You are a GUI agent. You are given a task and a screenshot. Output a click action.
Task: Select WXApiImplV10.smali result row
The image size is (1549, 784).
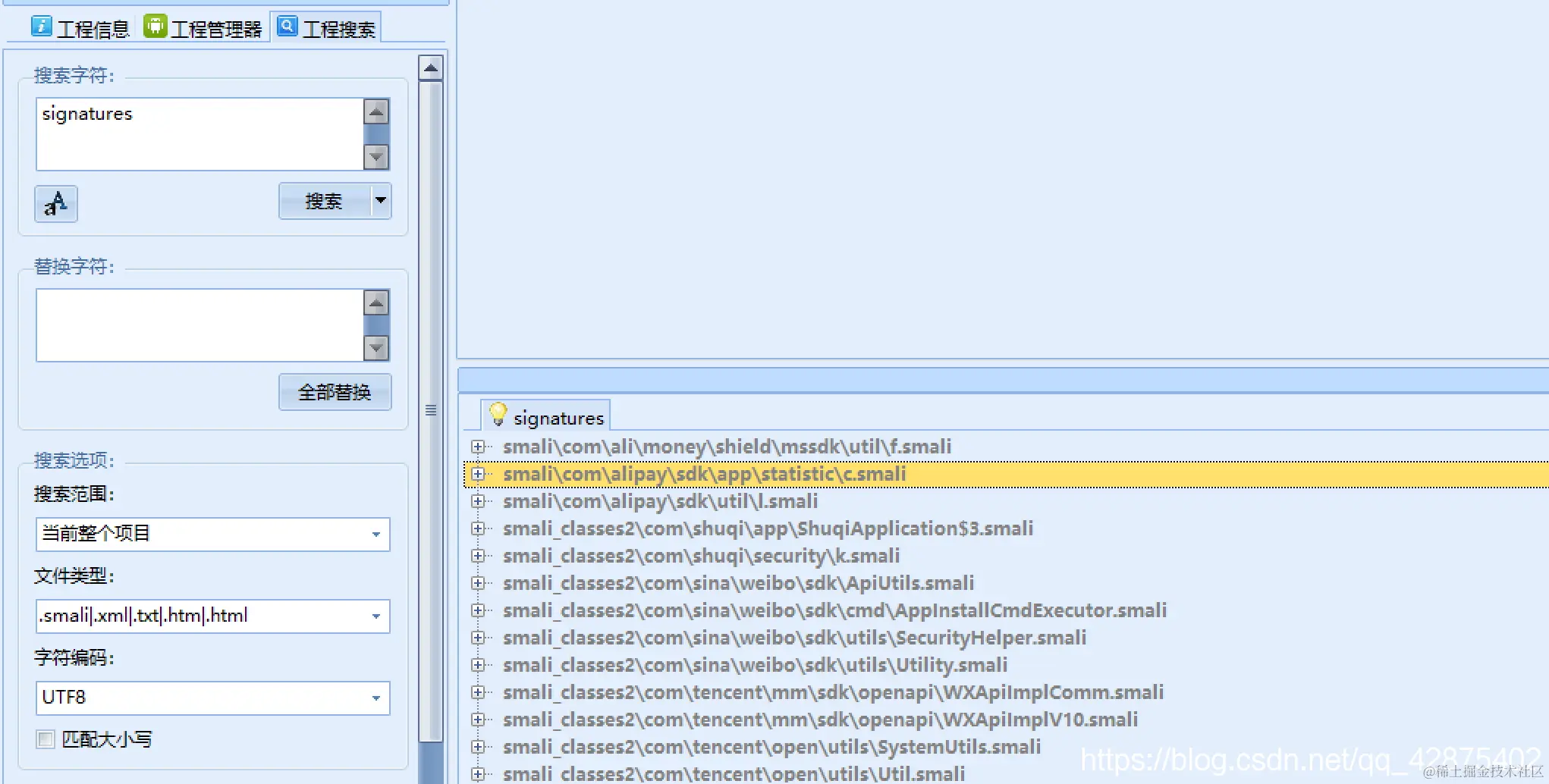(820, 720)
